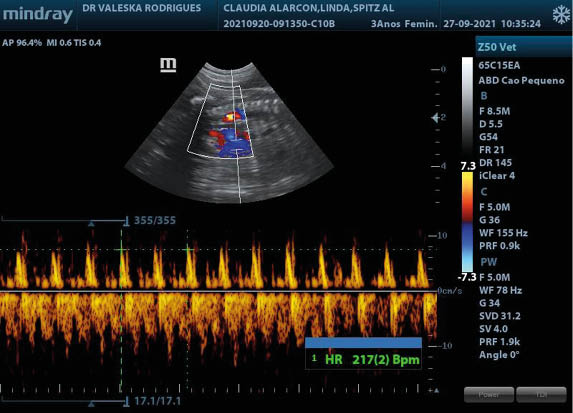The width and height of the screenshot is (573, 413).
Task: Select the probe orientation M marker
Action: tap(168, 65)
